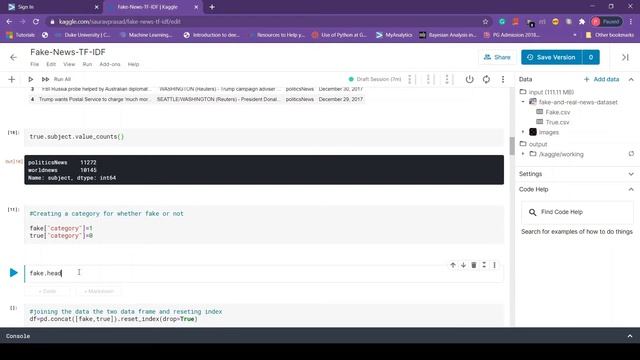The image size is (640, 360).
Task: Restart session with refresh icon
Action: pyautogui.click(x=486, y=79)
